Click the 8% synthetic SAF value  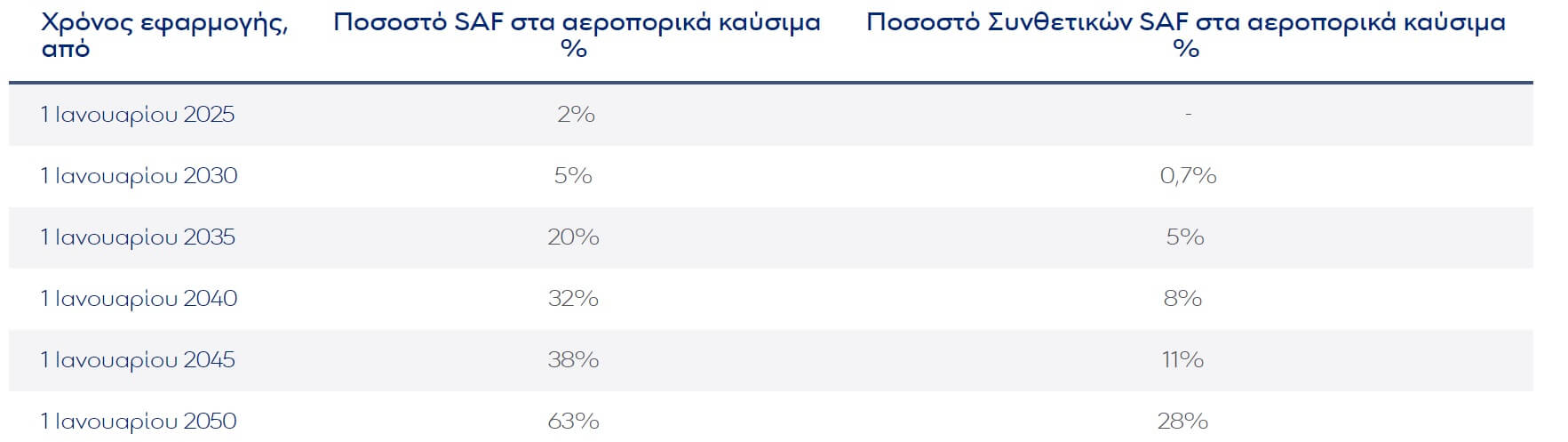click(x=1183, y=299)
